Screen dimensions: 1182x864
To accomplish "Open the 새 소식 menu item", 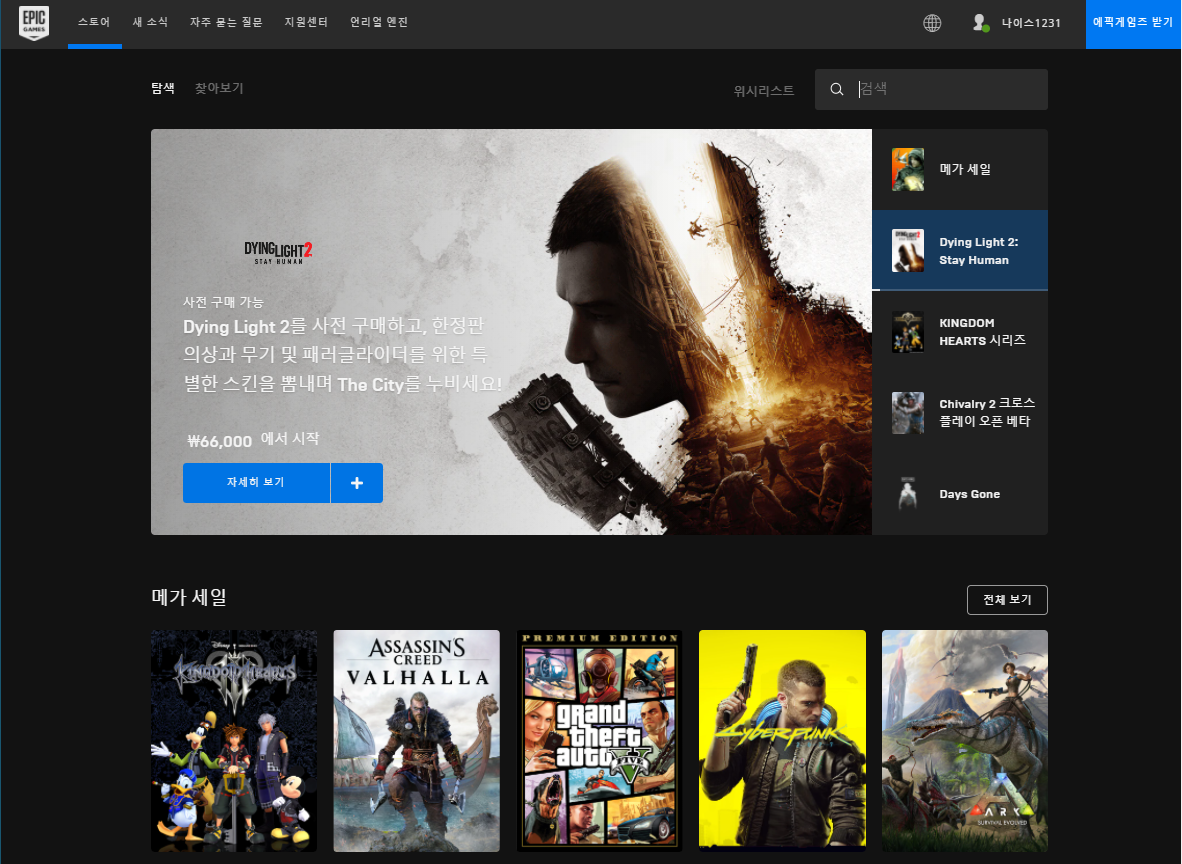I will pyautogui.click(x=151, y=23).
